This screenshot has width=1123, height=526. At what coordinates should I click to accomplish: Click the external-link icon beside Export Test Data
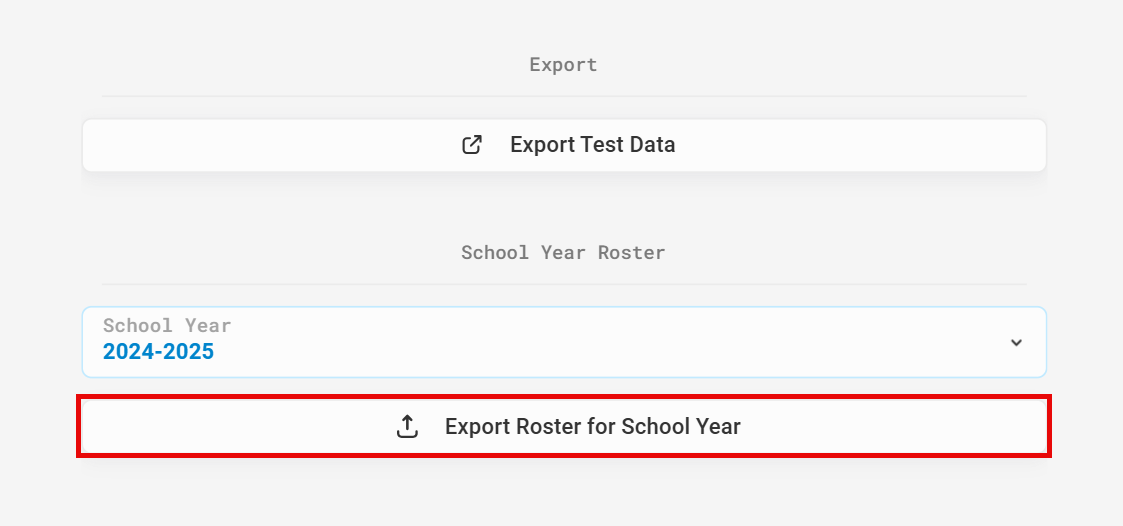[472, 145]
